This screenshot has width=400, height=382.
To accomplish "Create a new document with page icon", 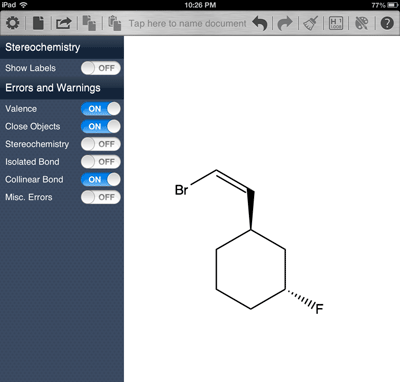I will [38, 23].
